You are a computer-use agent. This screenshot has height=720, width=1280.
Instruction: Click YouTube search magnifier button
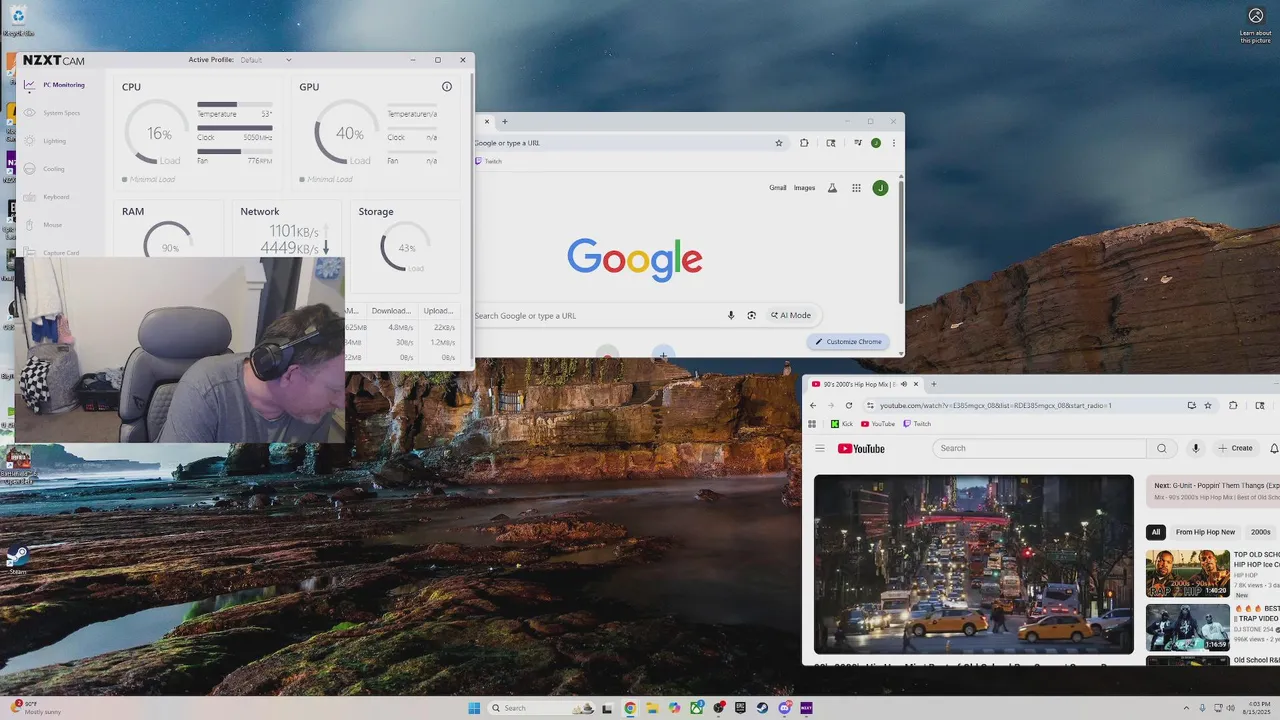[1161, 449]
